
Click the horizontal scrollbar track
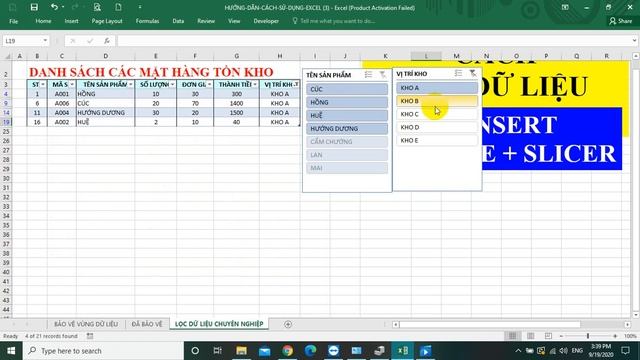coord(512,324)
